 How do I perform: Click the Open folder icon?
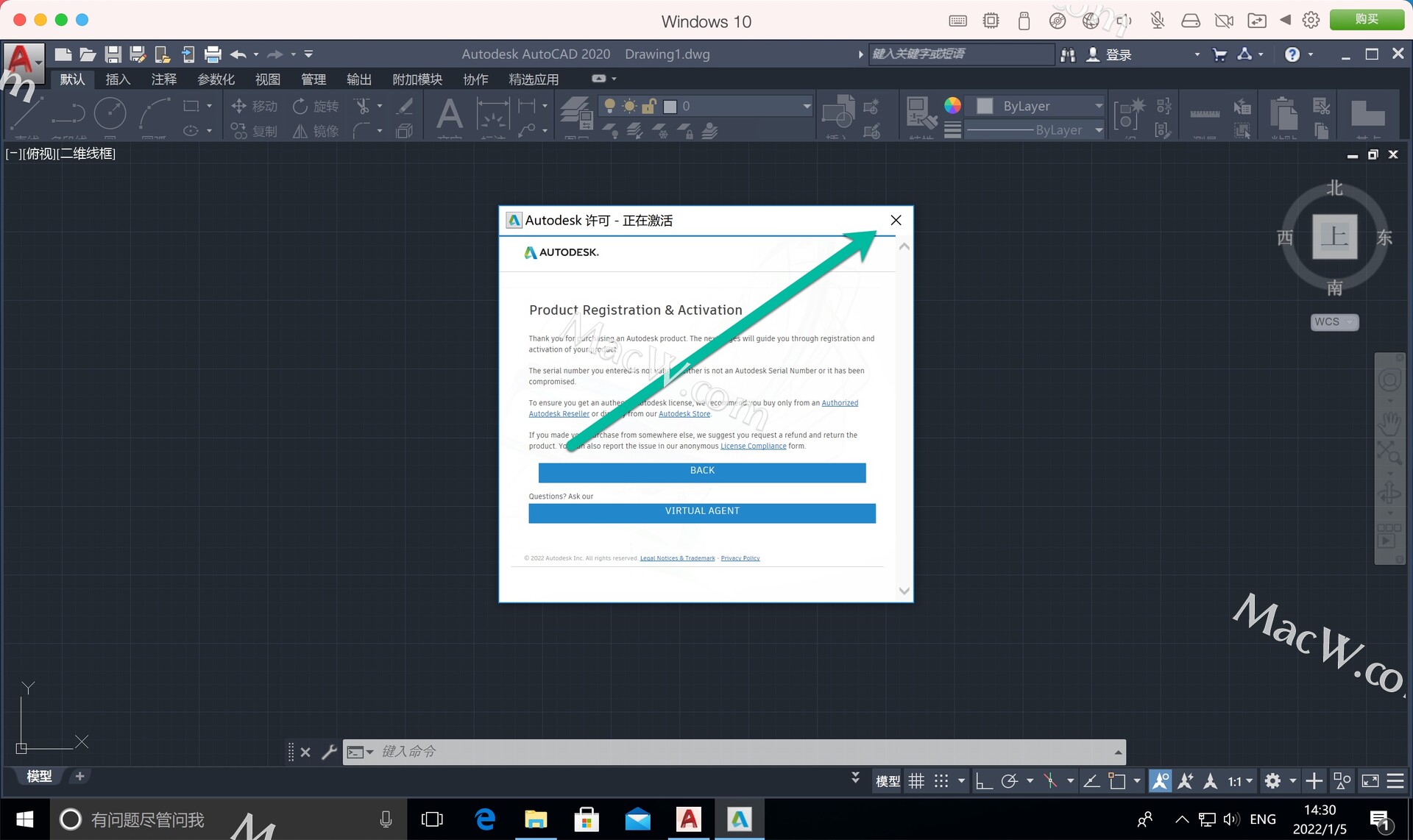pyautogui.click(x=88, y=54)
